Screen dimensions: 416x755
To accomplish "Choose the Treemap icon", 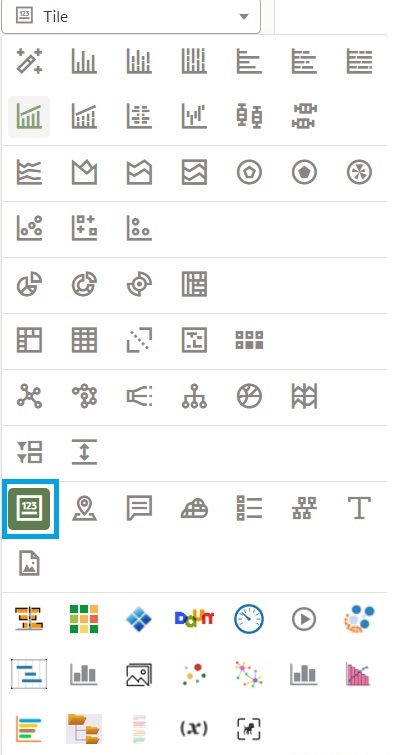I will click(x=195, y=284).
